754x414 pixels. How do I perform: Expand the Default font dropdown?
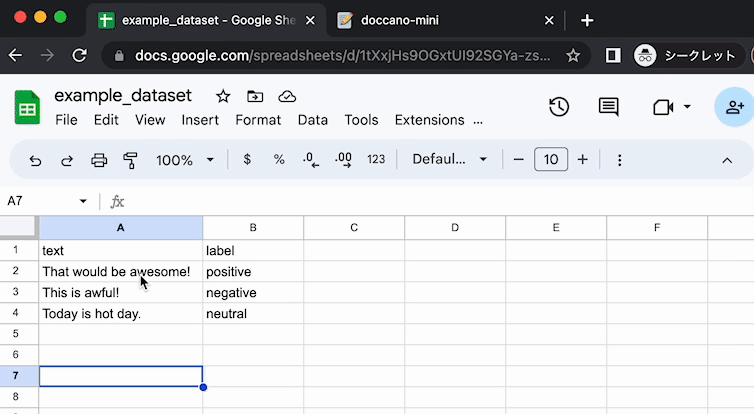(450, 160)
